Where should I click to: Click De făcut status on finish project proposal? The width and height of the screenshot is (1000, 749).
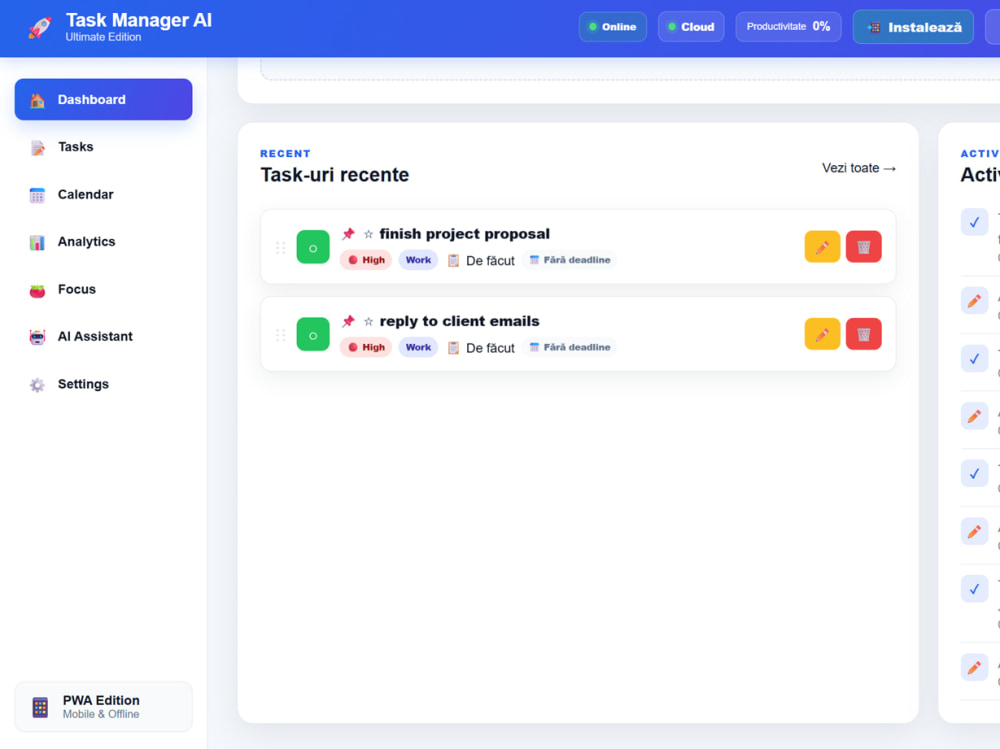(x=481, y=260)
